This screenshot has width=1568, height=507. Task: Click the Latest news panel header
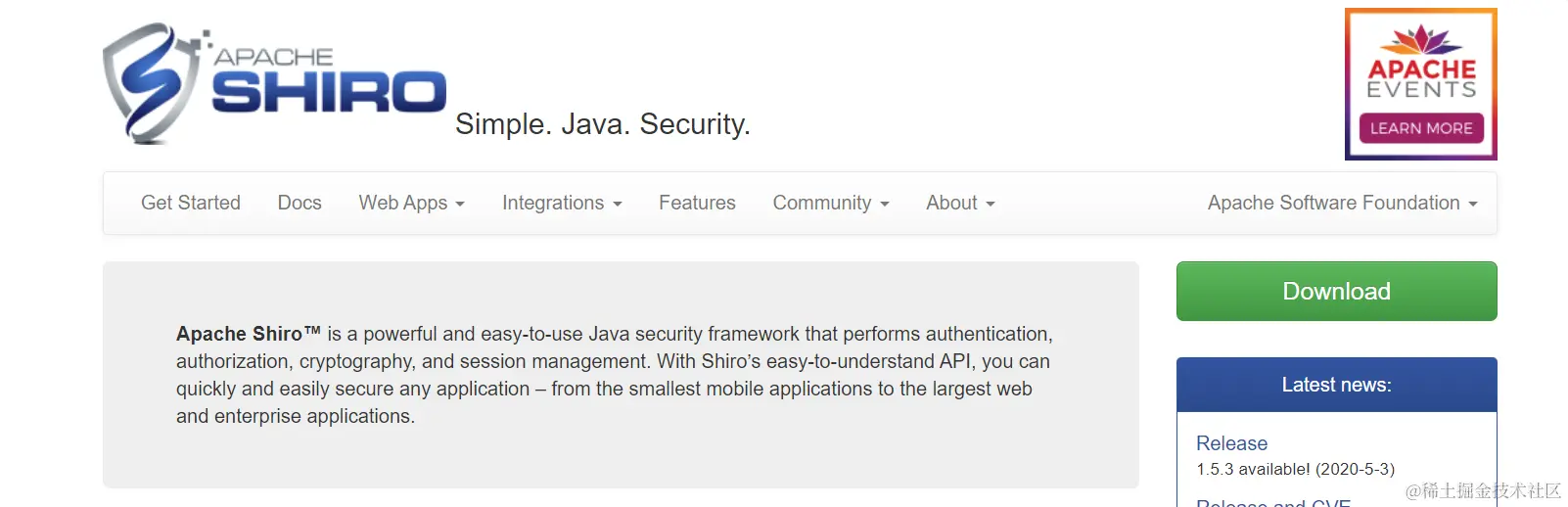1336,385
